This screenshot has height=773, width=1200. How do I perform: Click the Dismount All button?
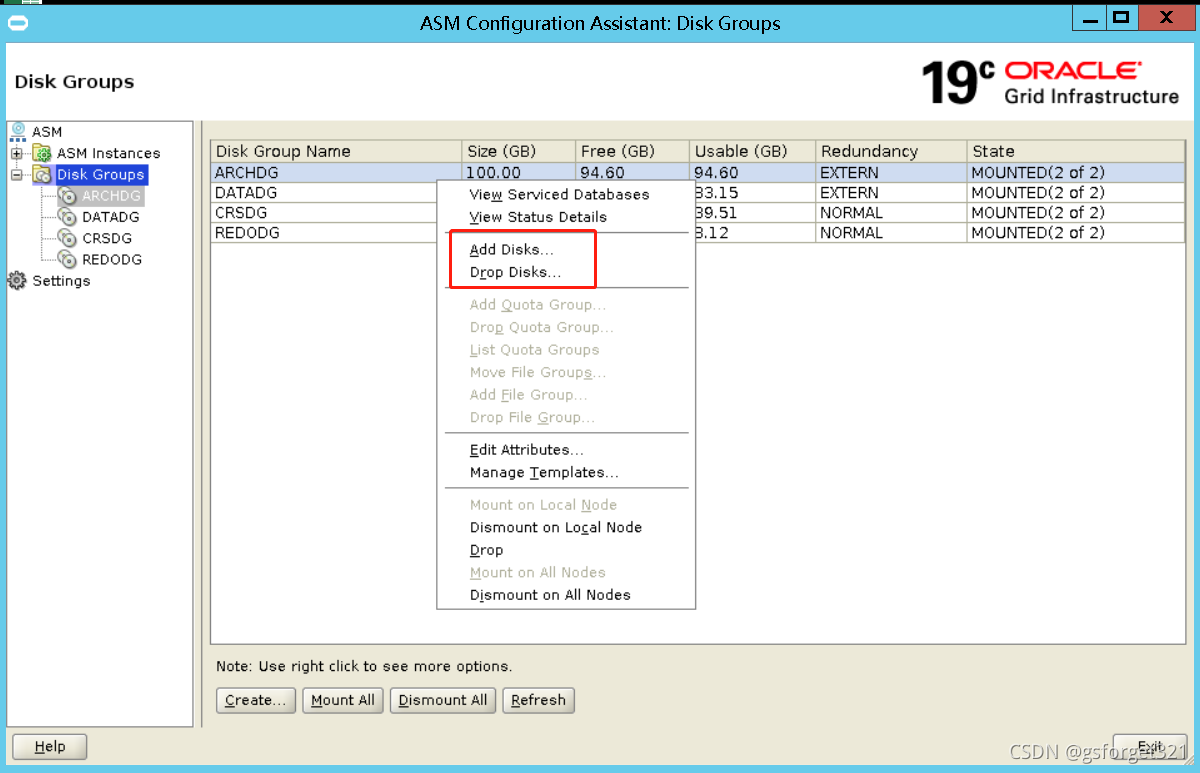443,700
